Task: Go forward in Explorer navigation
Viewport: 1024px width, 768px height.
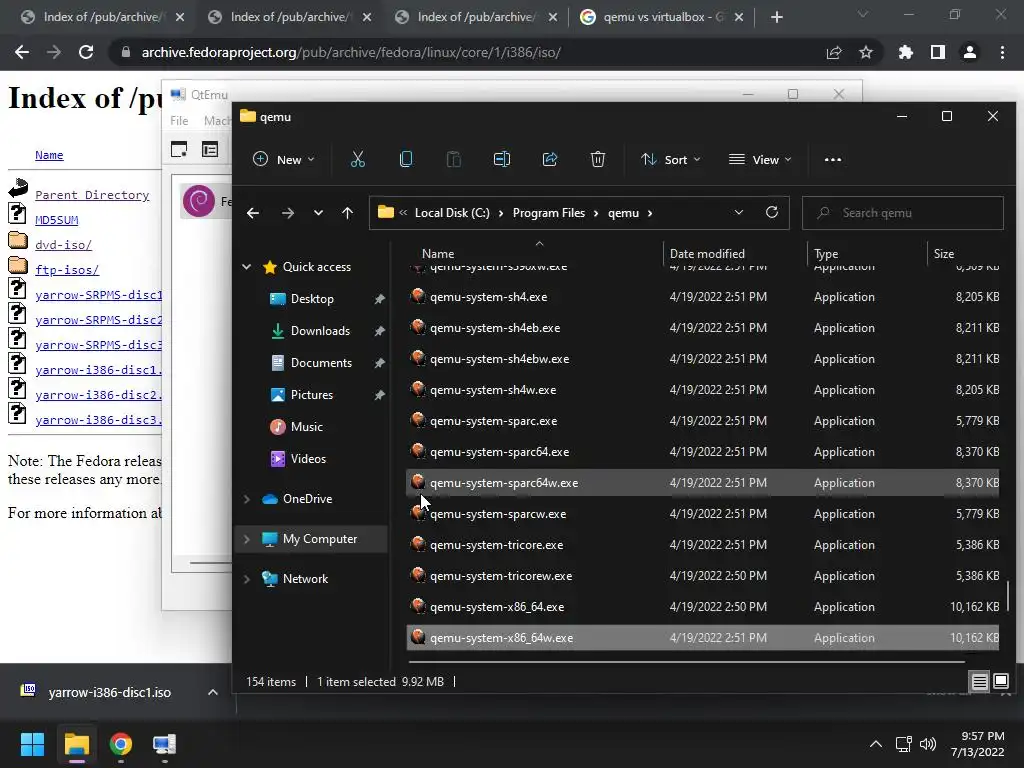Action: click(287, 213)
